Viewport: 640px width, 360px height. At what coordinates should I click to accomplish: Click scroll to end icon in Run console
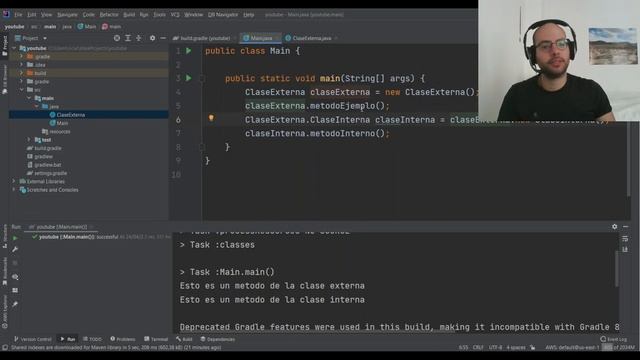(625, 249)
